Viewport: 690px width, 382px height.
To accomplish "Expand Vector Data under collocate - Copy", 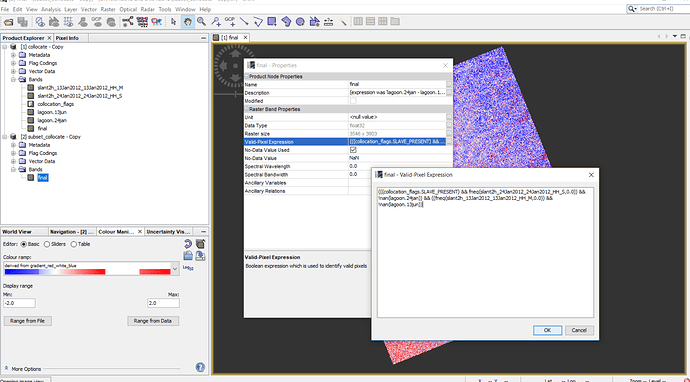I will tap(13, 71).
